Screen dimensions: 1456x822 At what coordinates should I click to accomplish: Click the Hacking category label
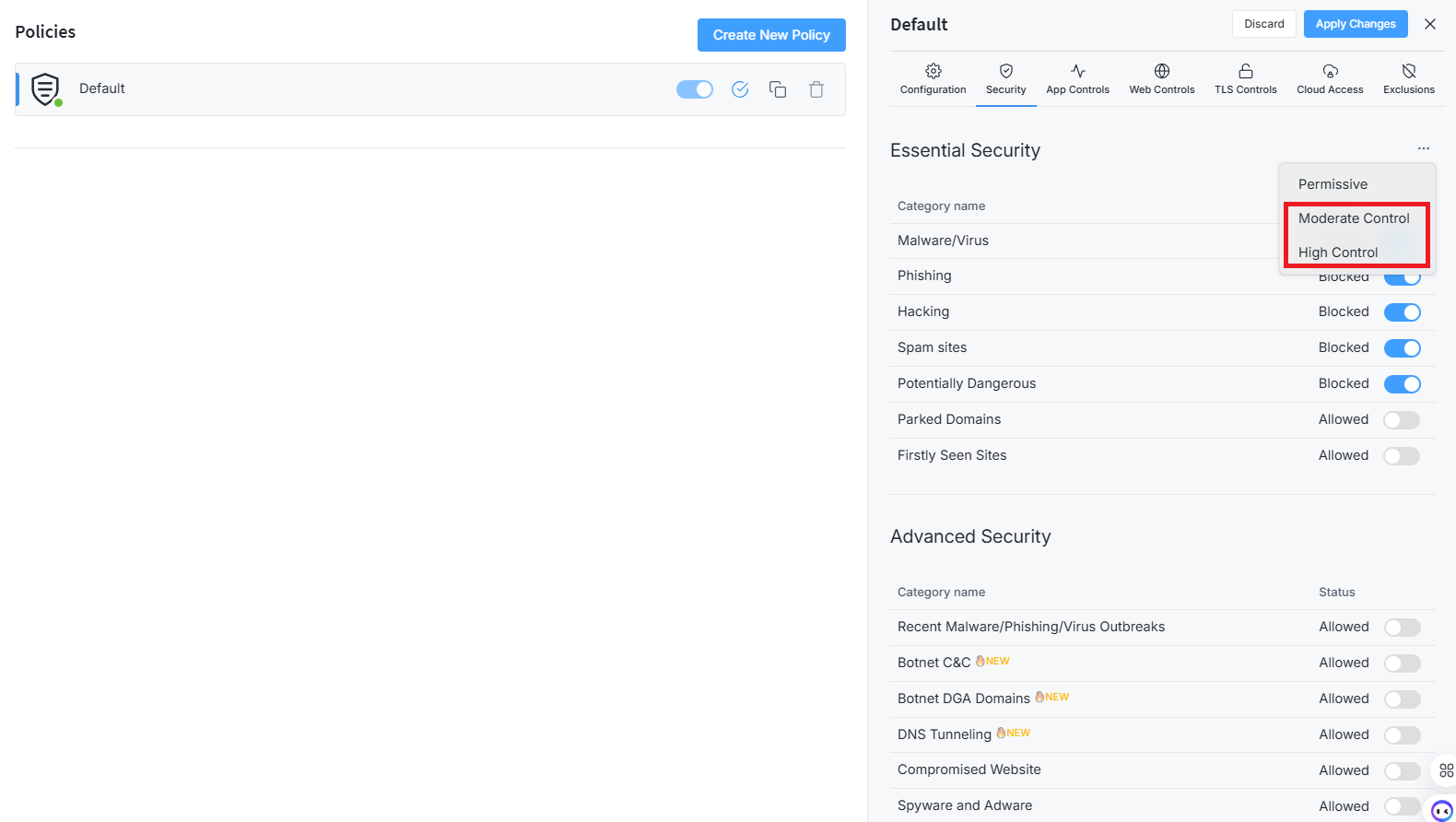tap(923, 311)
